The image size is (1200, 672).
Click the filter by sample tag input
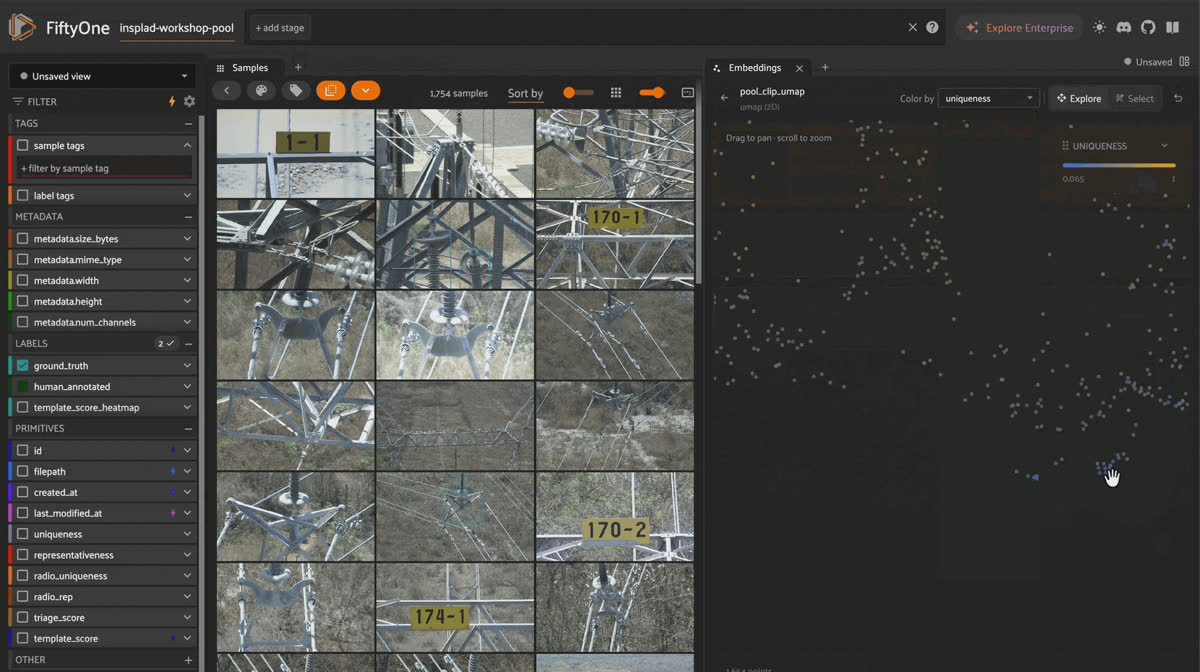[105, 169]
